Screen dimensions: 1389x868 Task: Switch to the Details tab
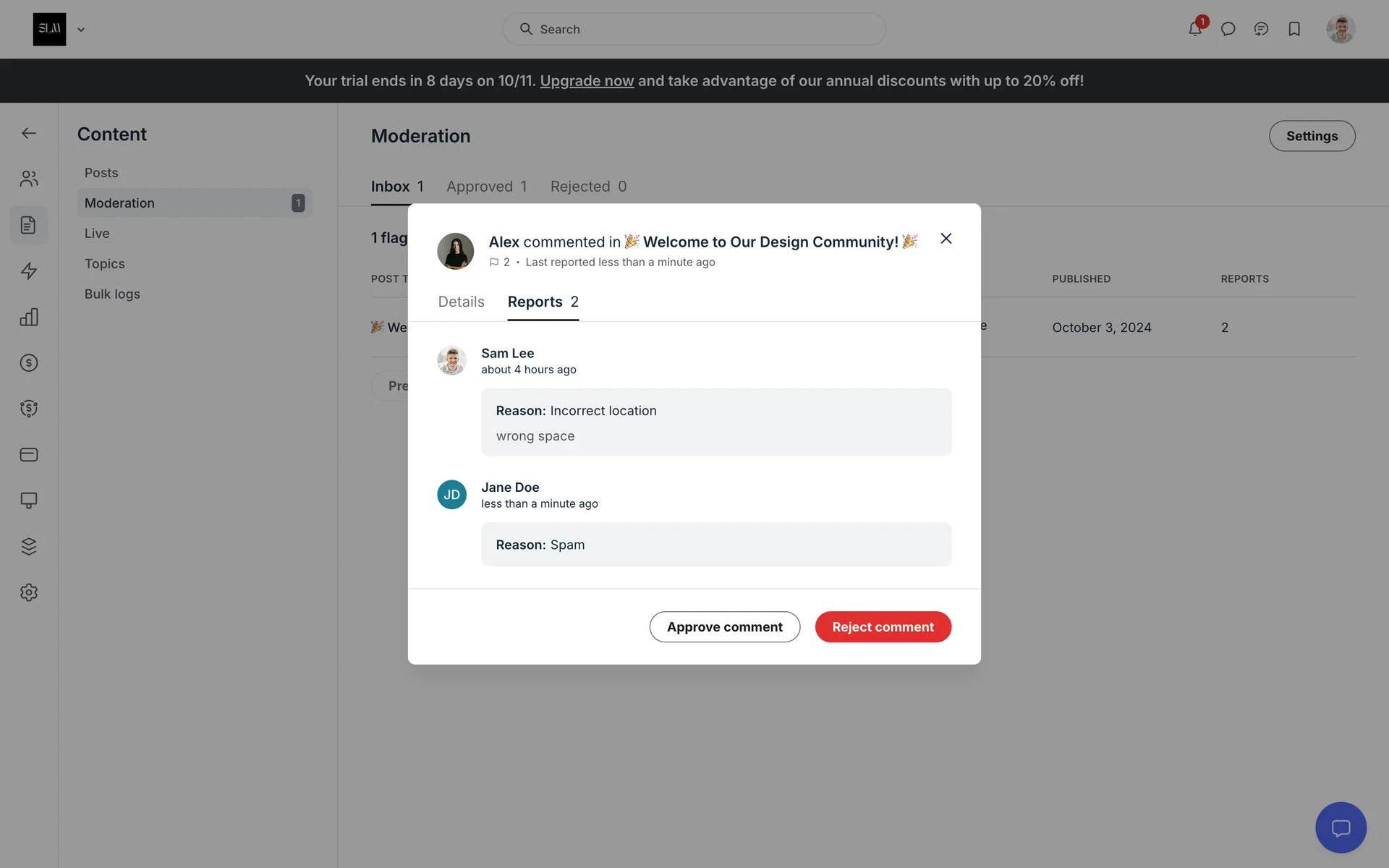pyautogui.click(x=461, y=302)
